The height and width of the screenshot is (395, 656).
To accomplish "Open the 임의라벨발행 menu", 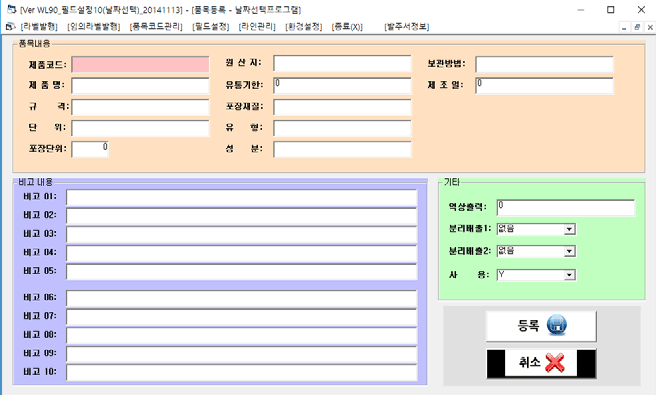I will tap(94, 27).
